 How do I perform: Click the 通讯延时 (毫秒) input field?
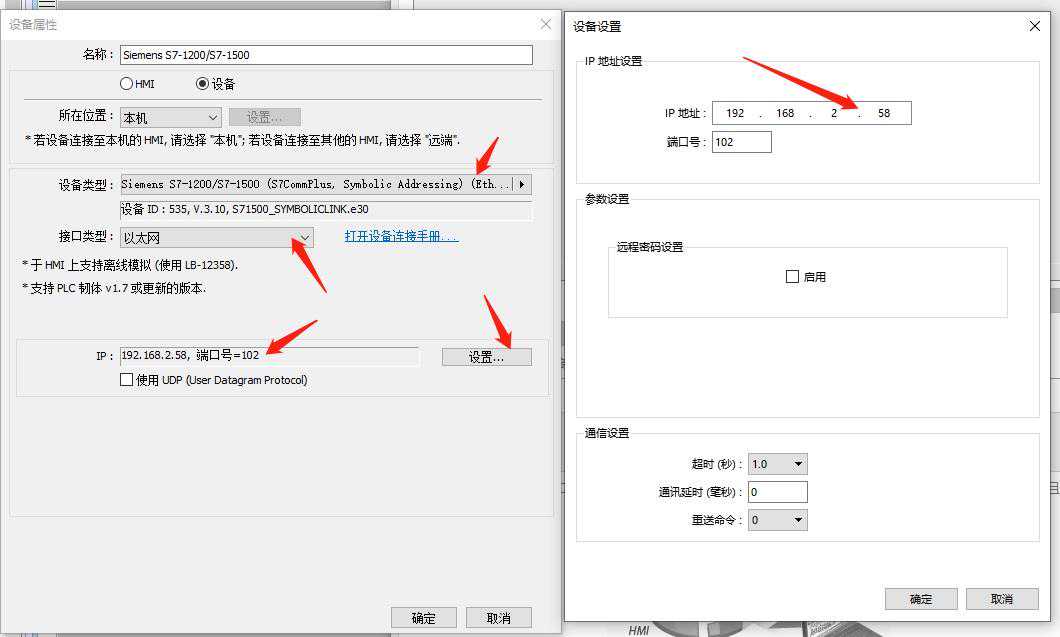point(777,492)
